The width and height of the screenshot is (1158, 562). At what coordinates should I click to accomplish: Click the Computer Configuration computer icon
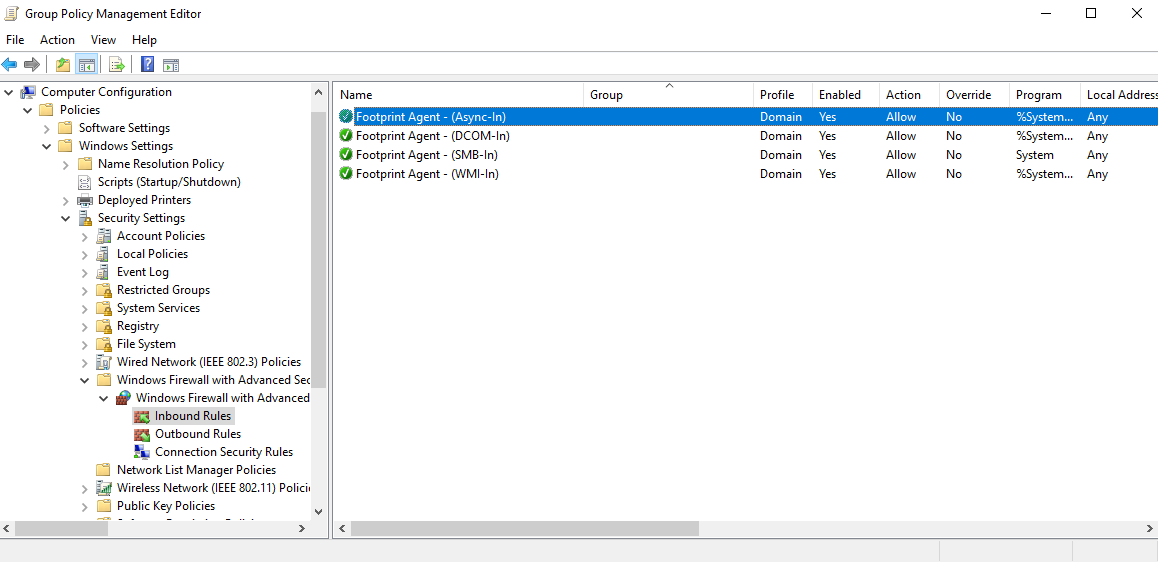tap(28, 92)
